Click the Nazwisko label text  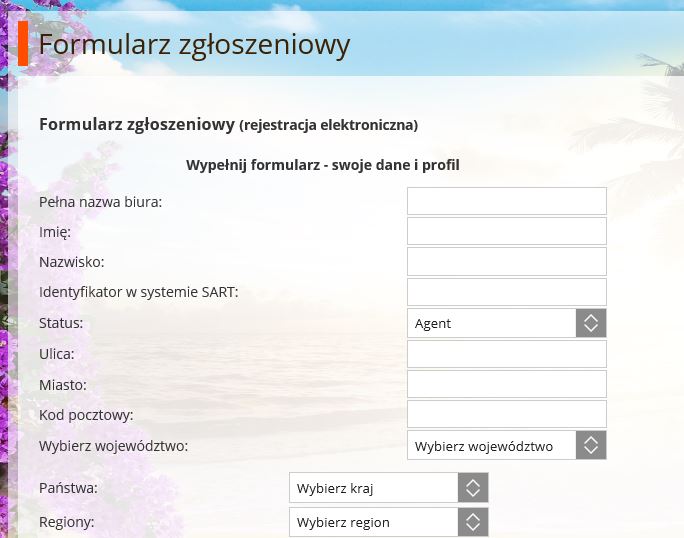[x=72, y=262]
